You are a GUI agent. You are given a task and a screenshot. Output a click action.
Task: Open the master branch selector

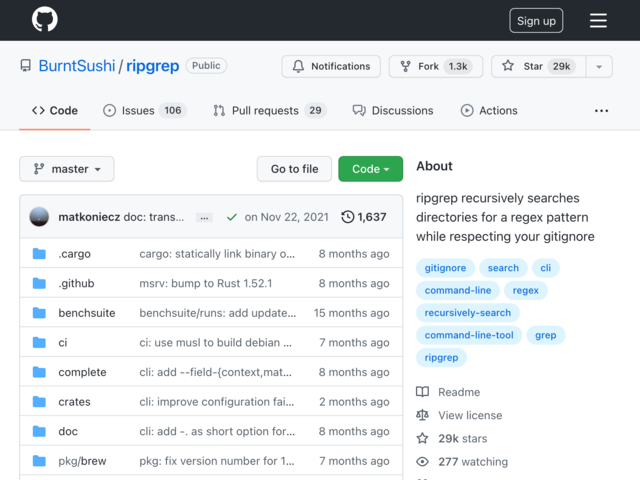click(67, 169)
